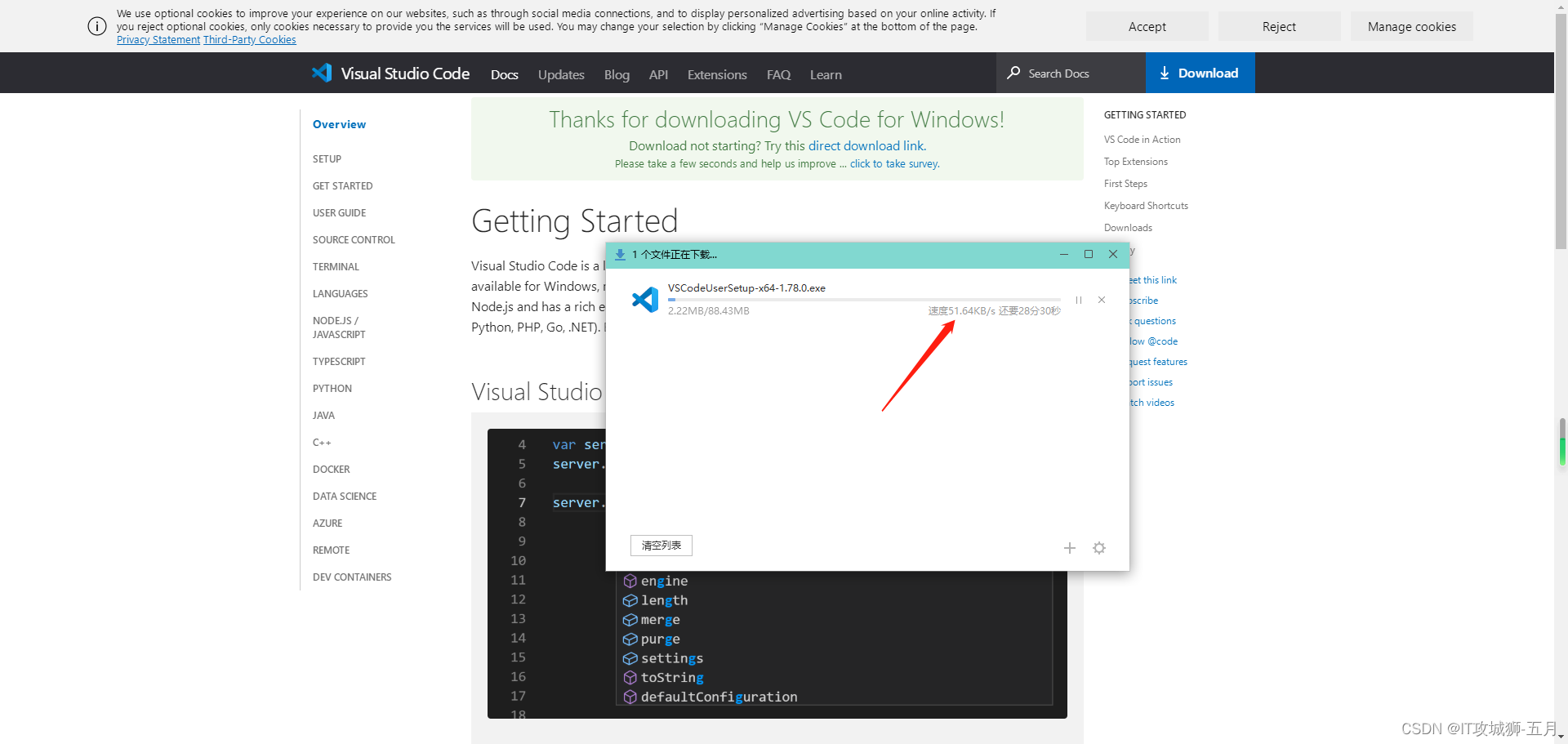The height and width of the screenshot is (744, 1568).
Task: Jump to Top Extensions section
Action: pyautogui.click(x=1136, y=162)
